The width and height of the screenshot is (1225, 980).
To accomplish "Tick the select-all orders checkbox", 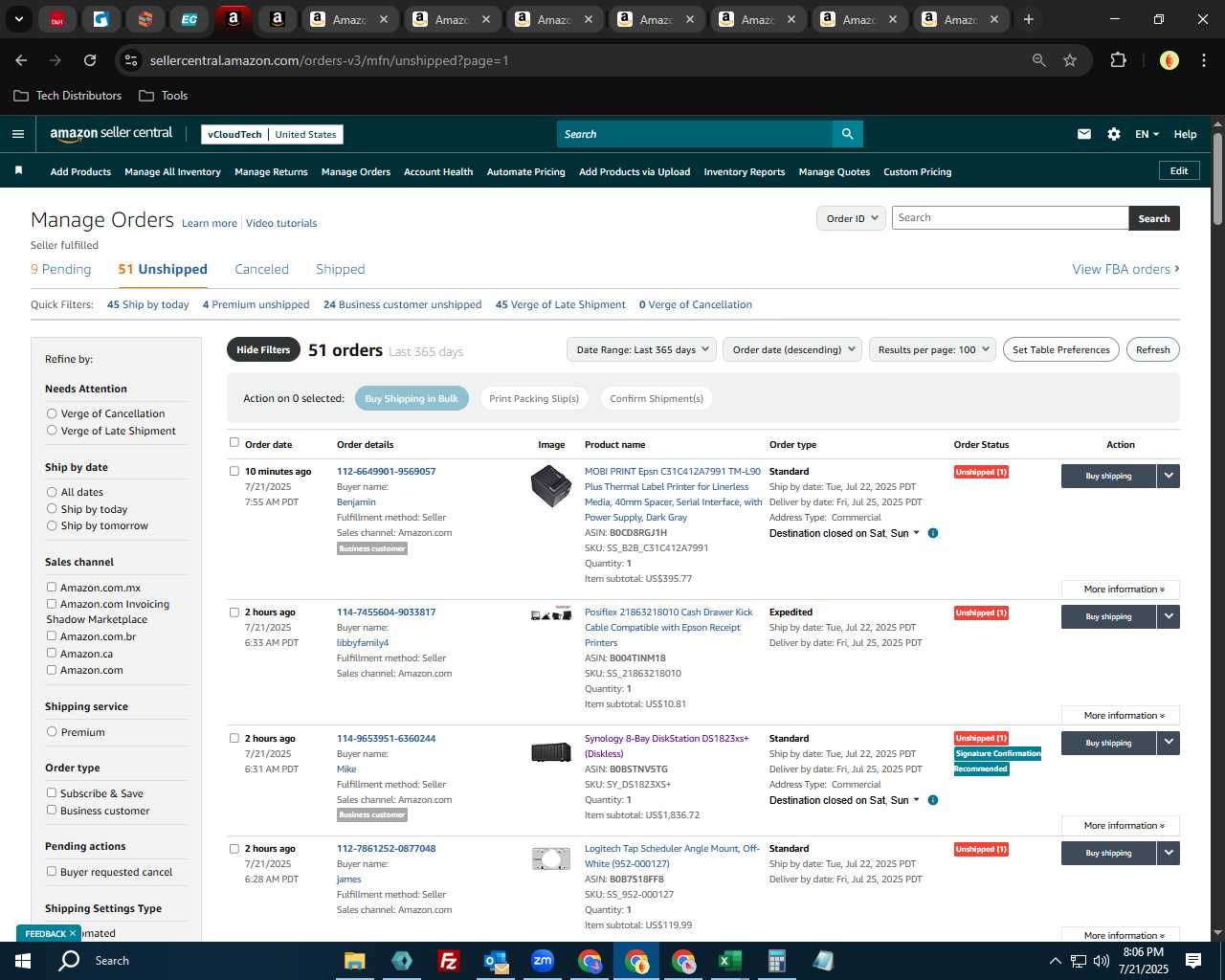I will [x=234, y=442].
